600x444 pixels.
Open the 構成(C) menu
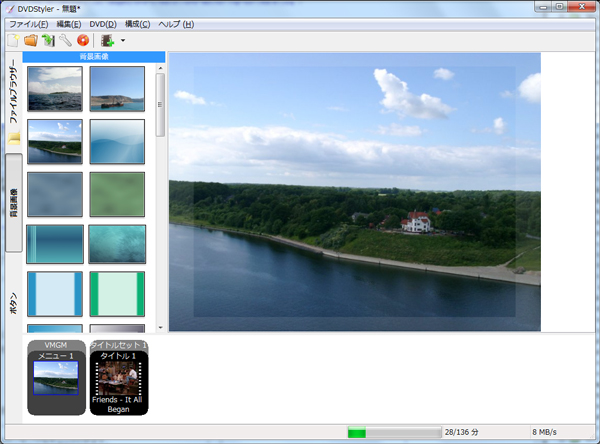click(137, 24)
